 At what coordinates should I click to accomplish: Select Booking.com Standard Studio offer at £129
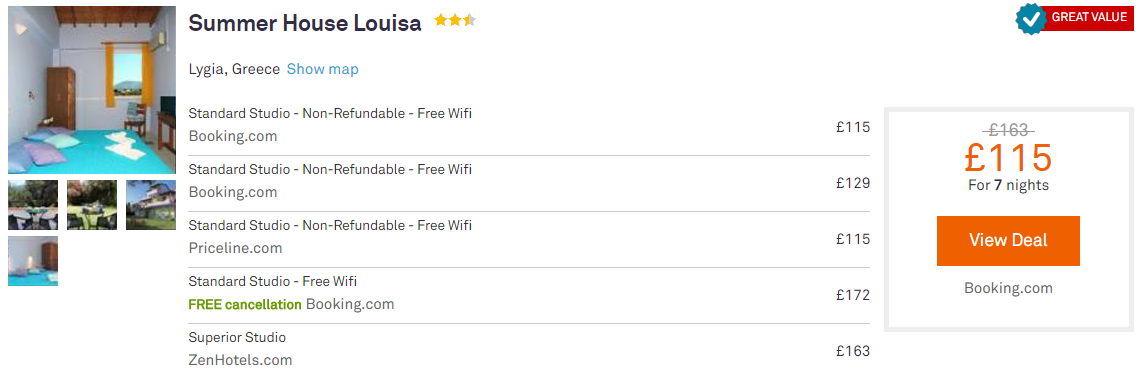(x=529, y=183)
